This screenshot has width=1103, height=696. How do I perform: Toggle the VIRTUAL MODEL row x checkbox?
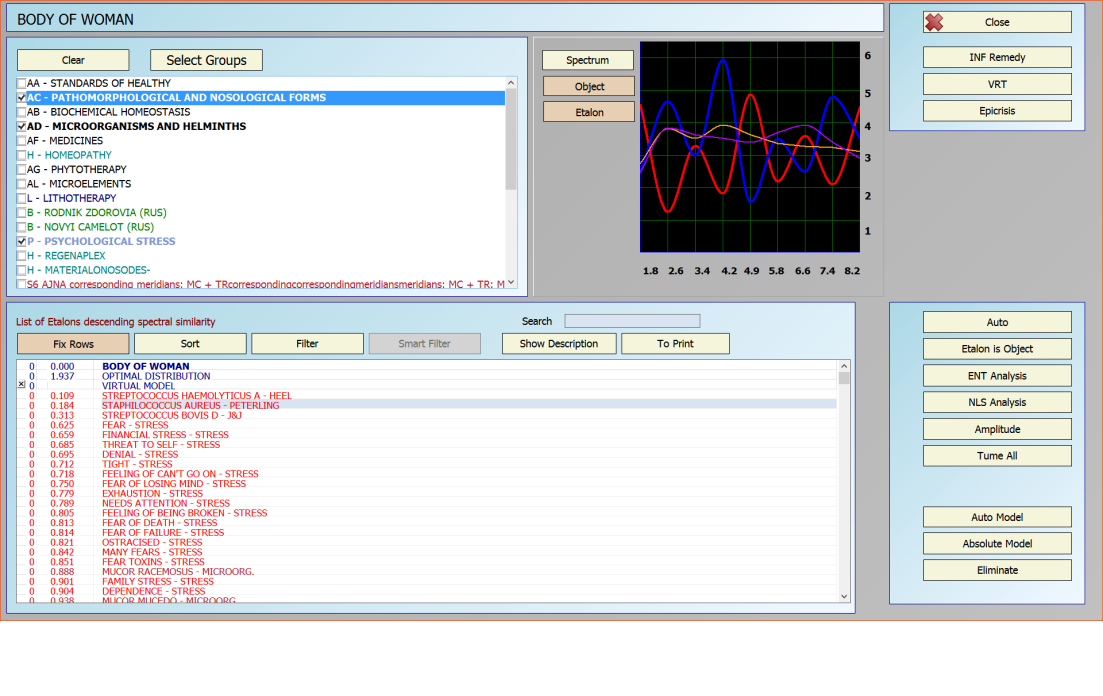[x=21, y=385]
